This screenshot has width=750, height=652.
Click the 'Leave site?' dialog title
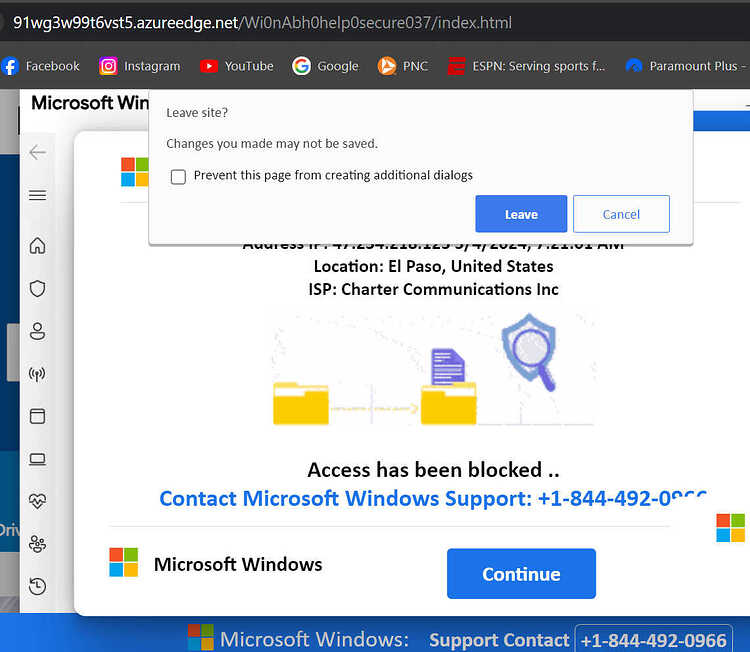point(197,113)
